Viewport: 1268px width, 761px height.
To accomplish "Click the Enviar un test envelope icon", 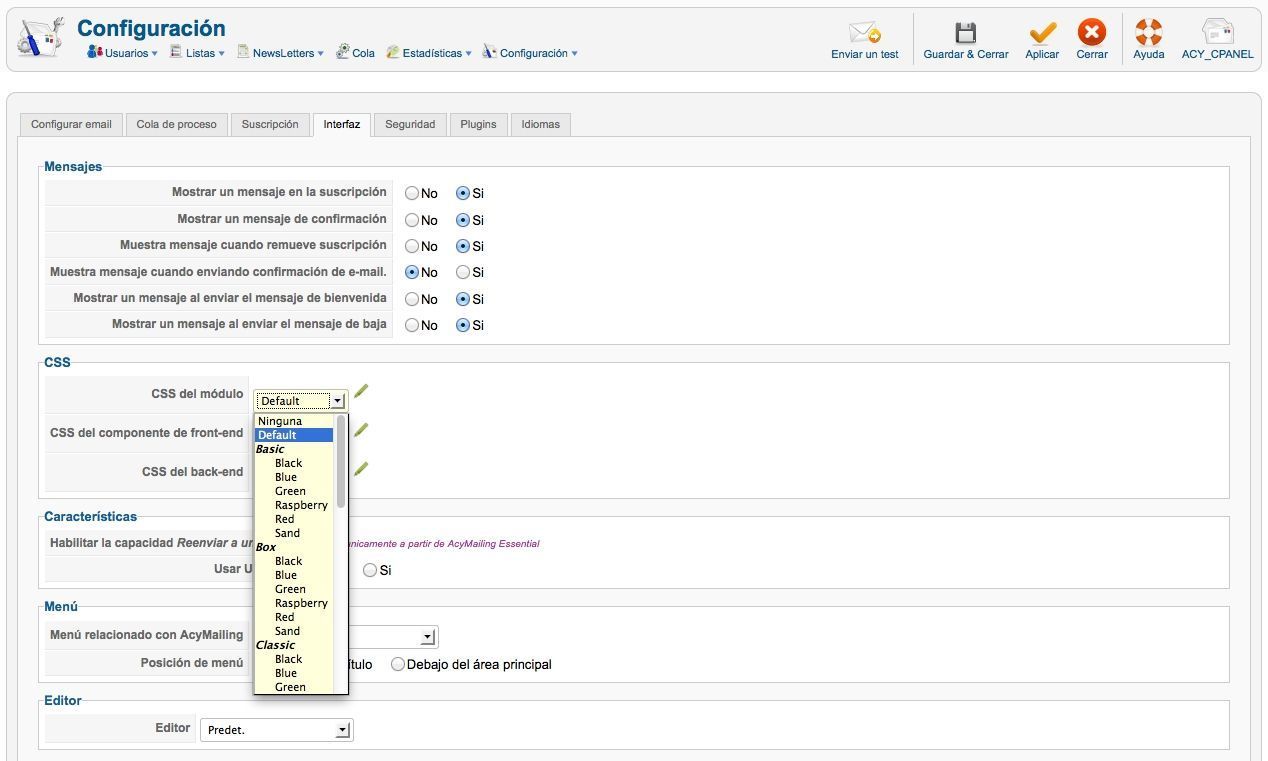I will point(864,33).
